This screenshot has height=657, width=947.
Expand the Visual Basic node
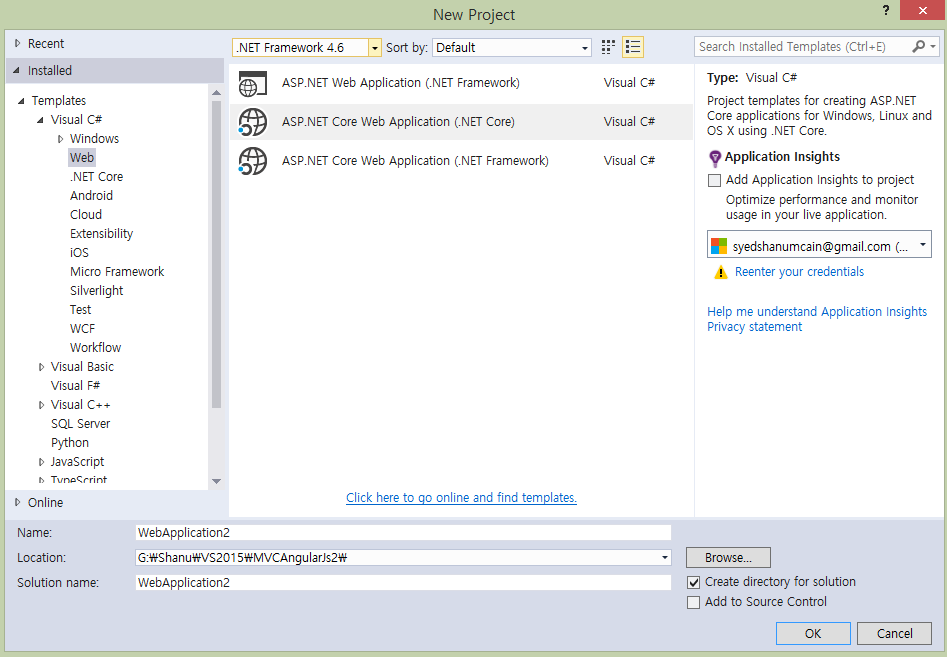click(x=41, y=367)
